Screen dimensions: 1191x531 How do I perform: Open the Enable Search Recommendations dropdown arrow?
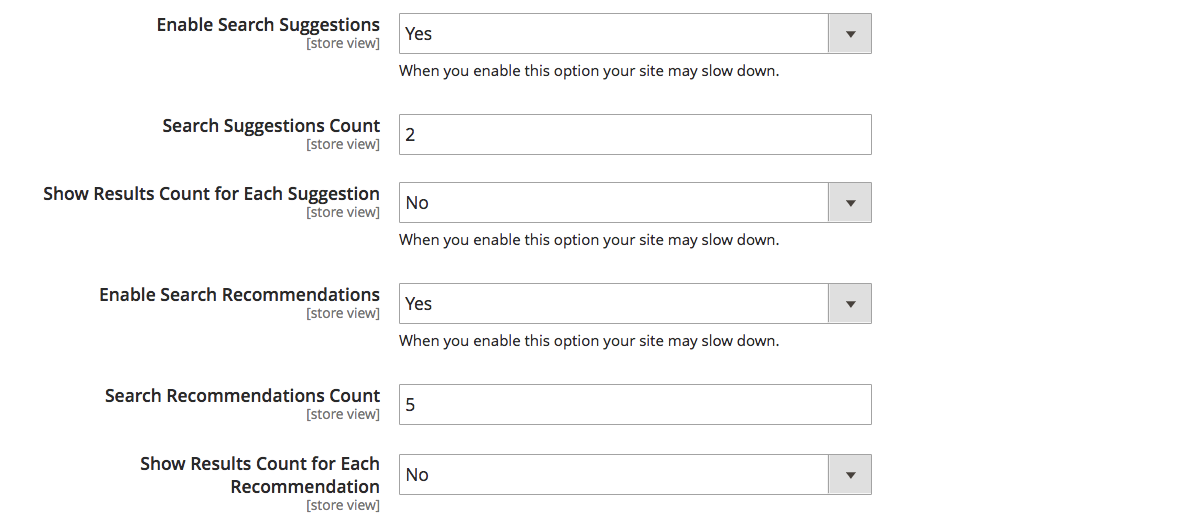tap(850, 304)
